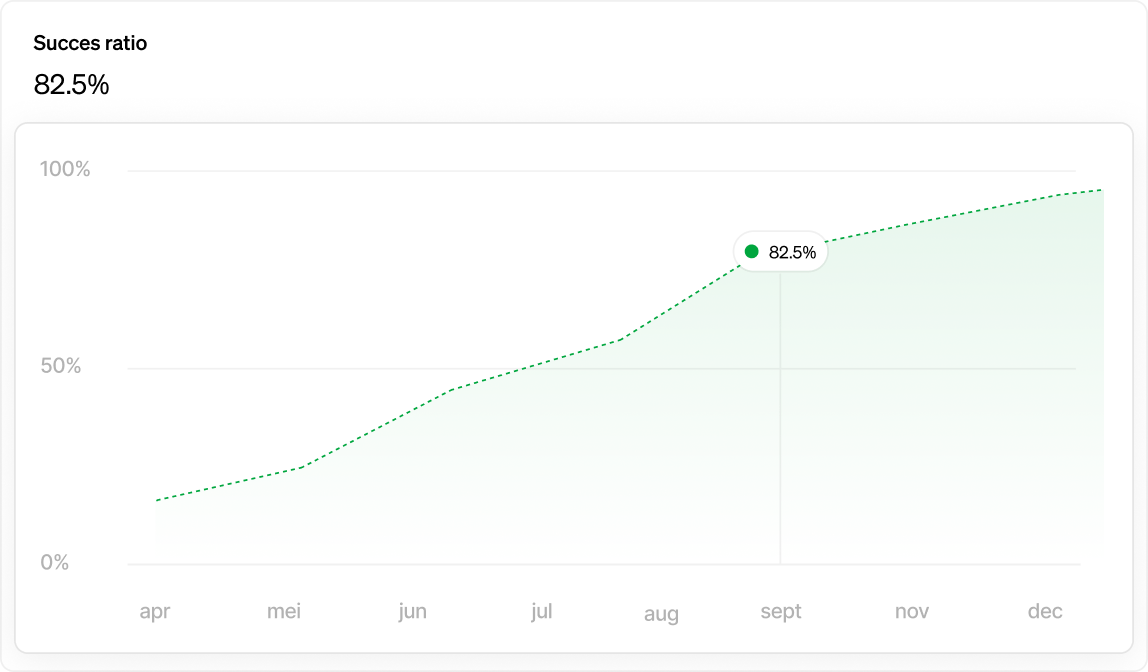
Task: Click the dashed line's start point above apr
Action: coord(156,500)
